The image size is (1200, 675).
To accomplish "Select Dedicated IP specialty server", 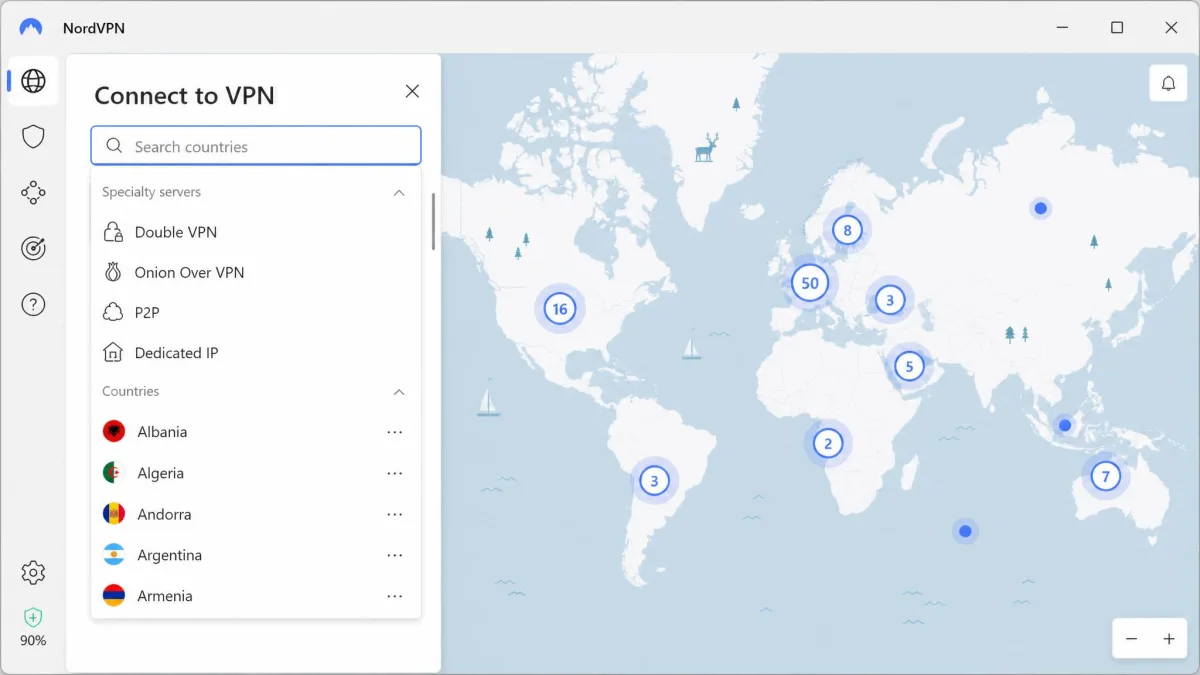I will tap(256, 352).
